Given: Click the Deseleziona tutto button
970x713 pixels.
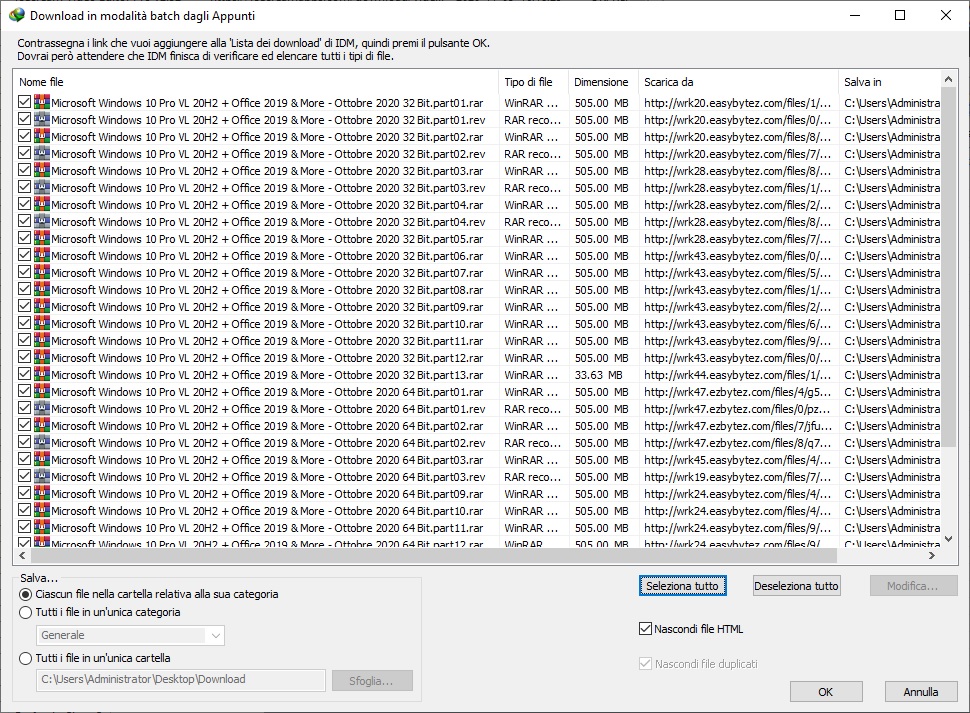Looking at the screenshot, I should click(796, 586).
